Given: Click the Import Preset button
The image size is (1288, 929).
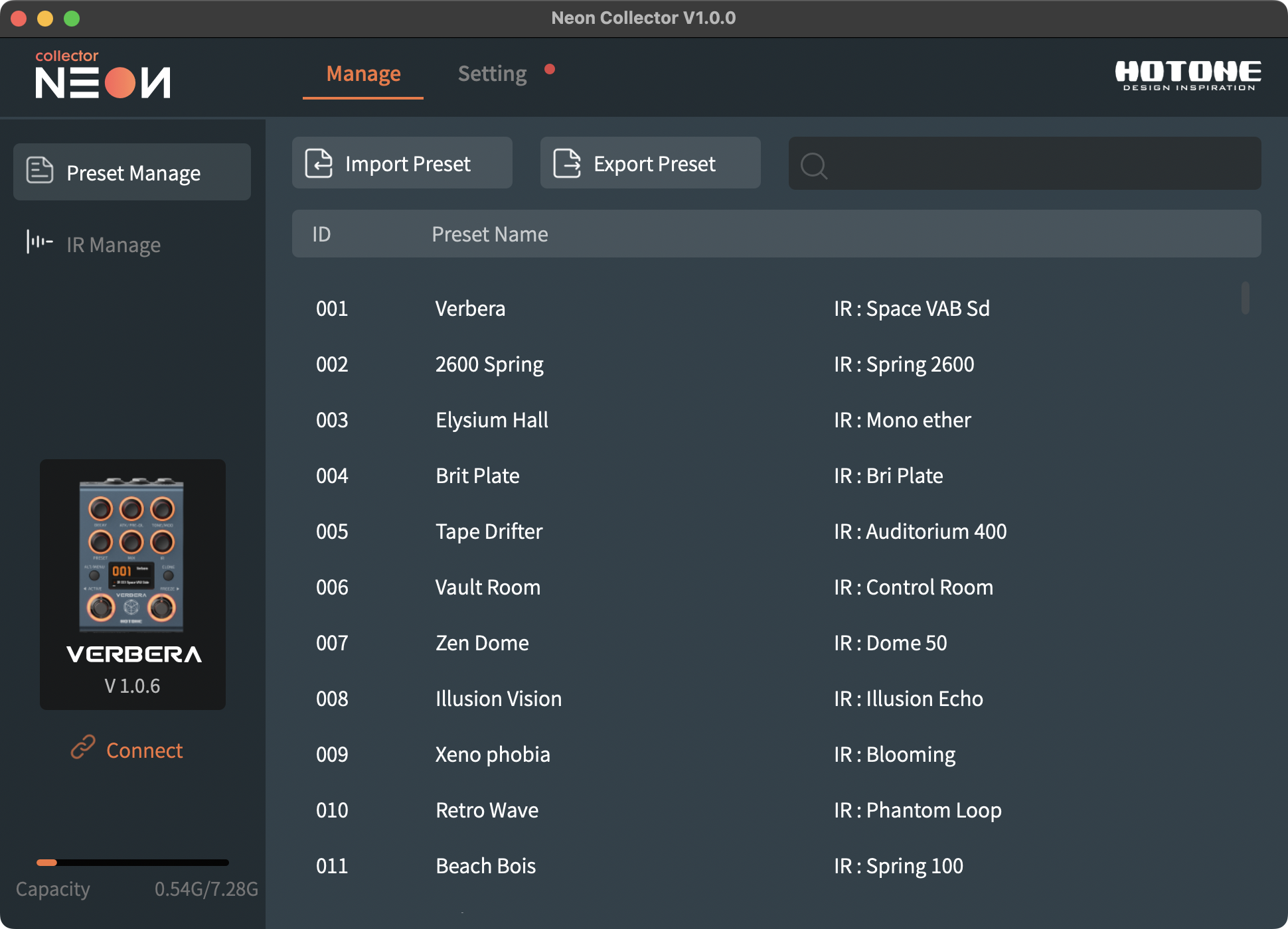Looking at the screenshot, I should coord(402,163).
